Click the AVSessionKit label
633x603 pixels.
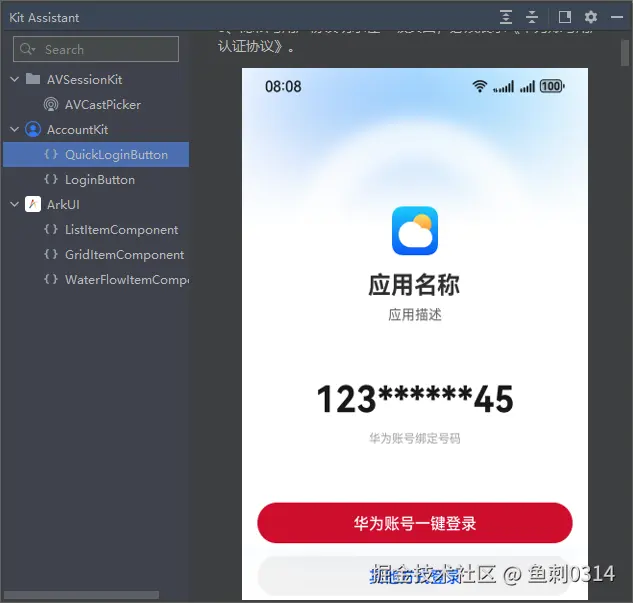84,80
